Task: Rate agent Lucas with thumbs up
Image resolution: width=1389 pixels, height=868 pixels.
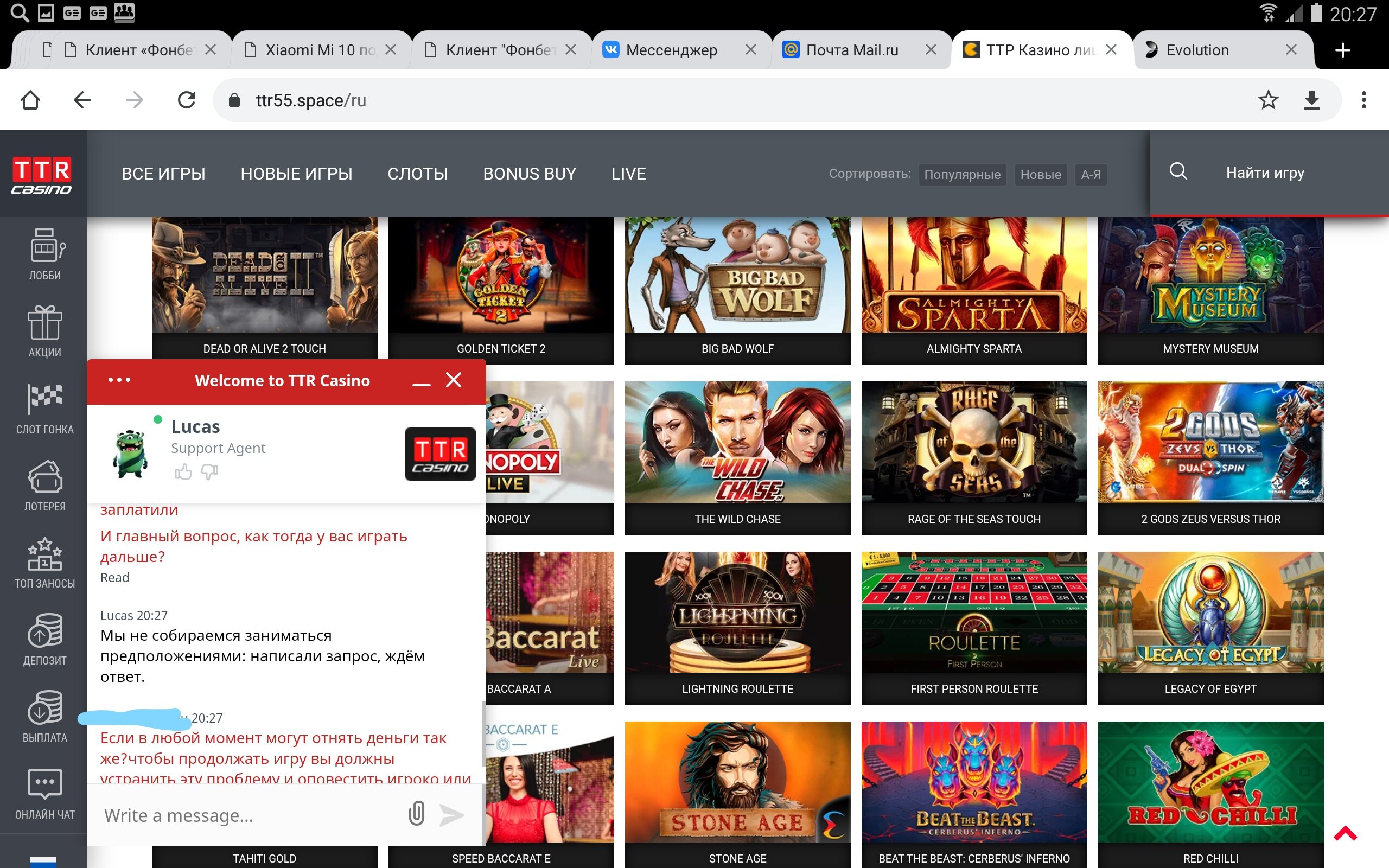Action: (x=183, y=472)
